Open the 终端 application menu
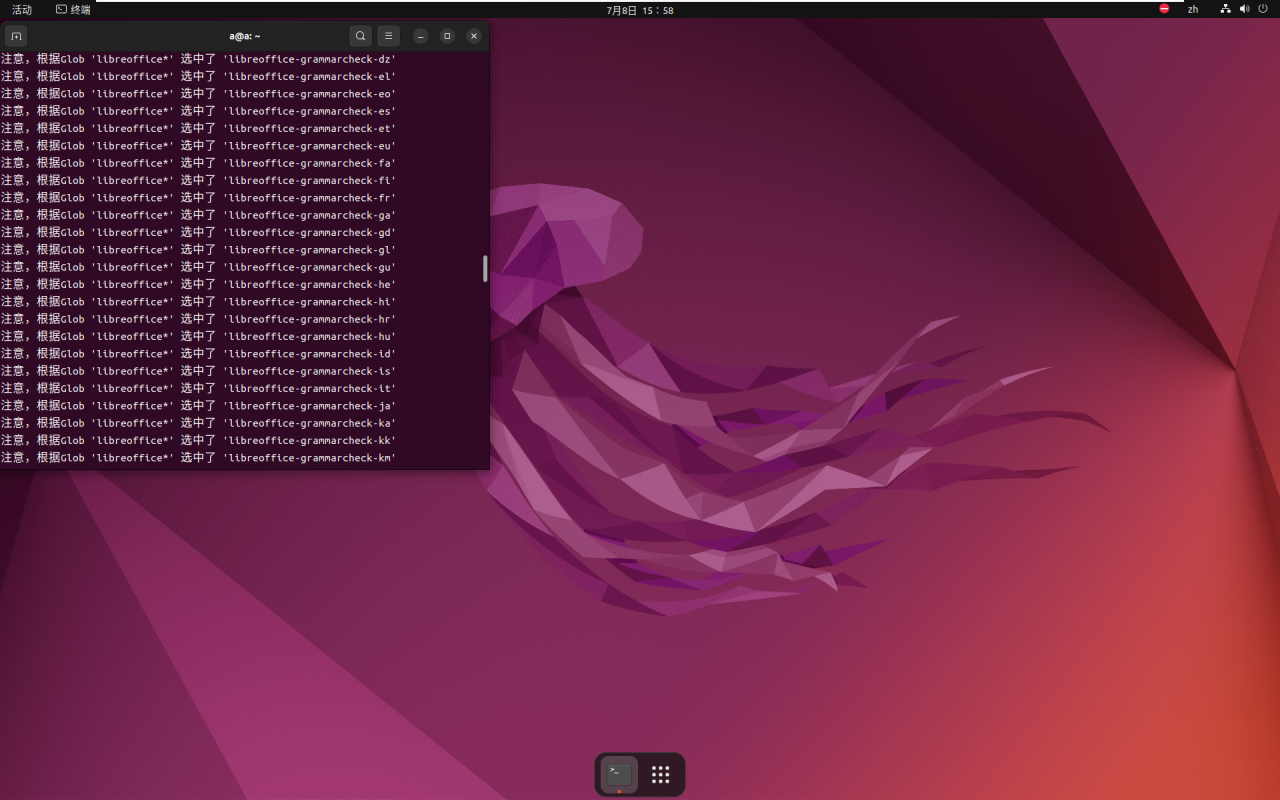 click(x=73, y=9)
